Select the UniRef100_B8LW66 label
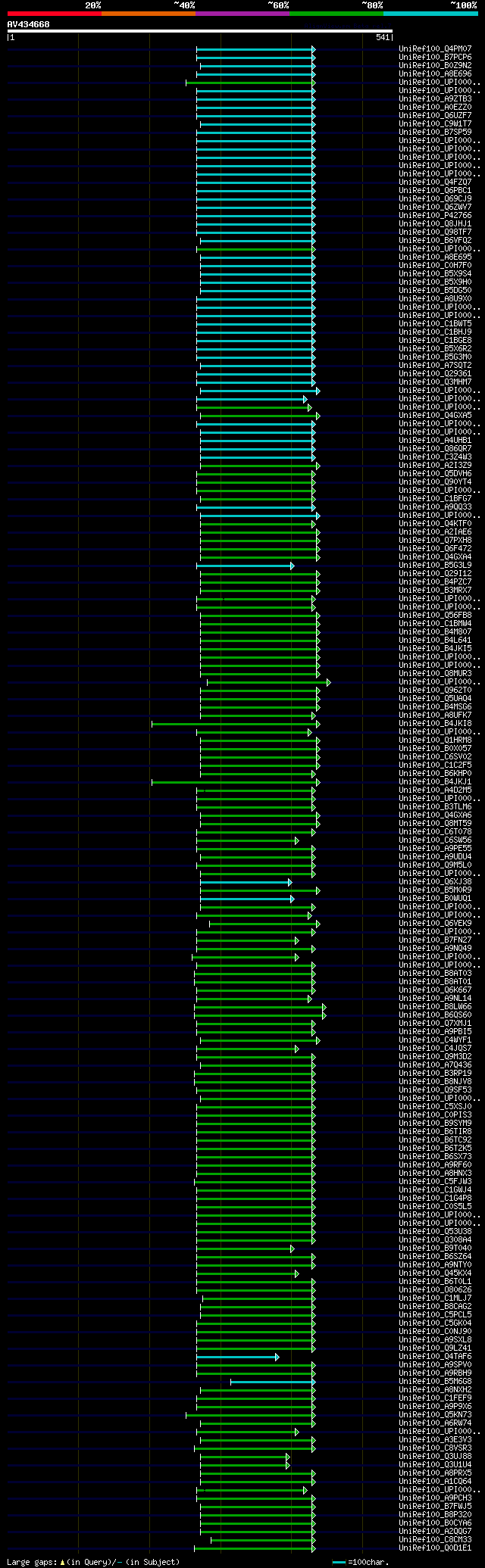 pos(435,1006)
